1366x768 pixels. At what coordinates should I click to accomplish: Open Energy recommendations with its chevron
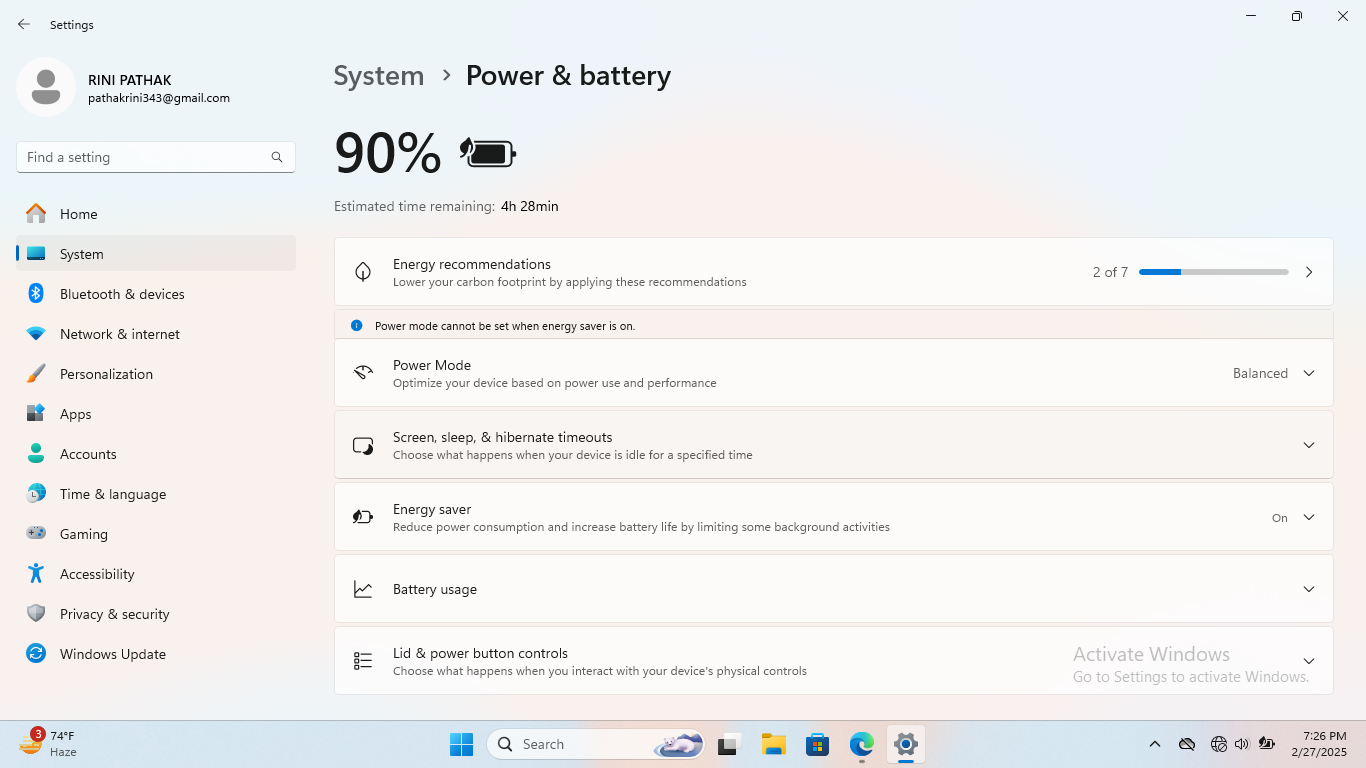pos(1309,272)
